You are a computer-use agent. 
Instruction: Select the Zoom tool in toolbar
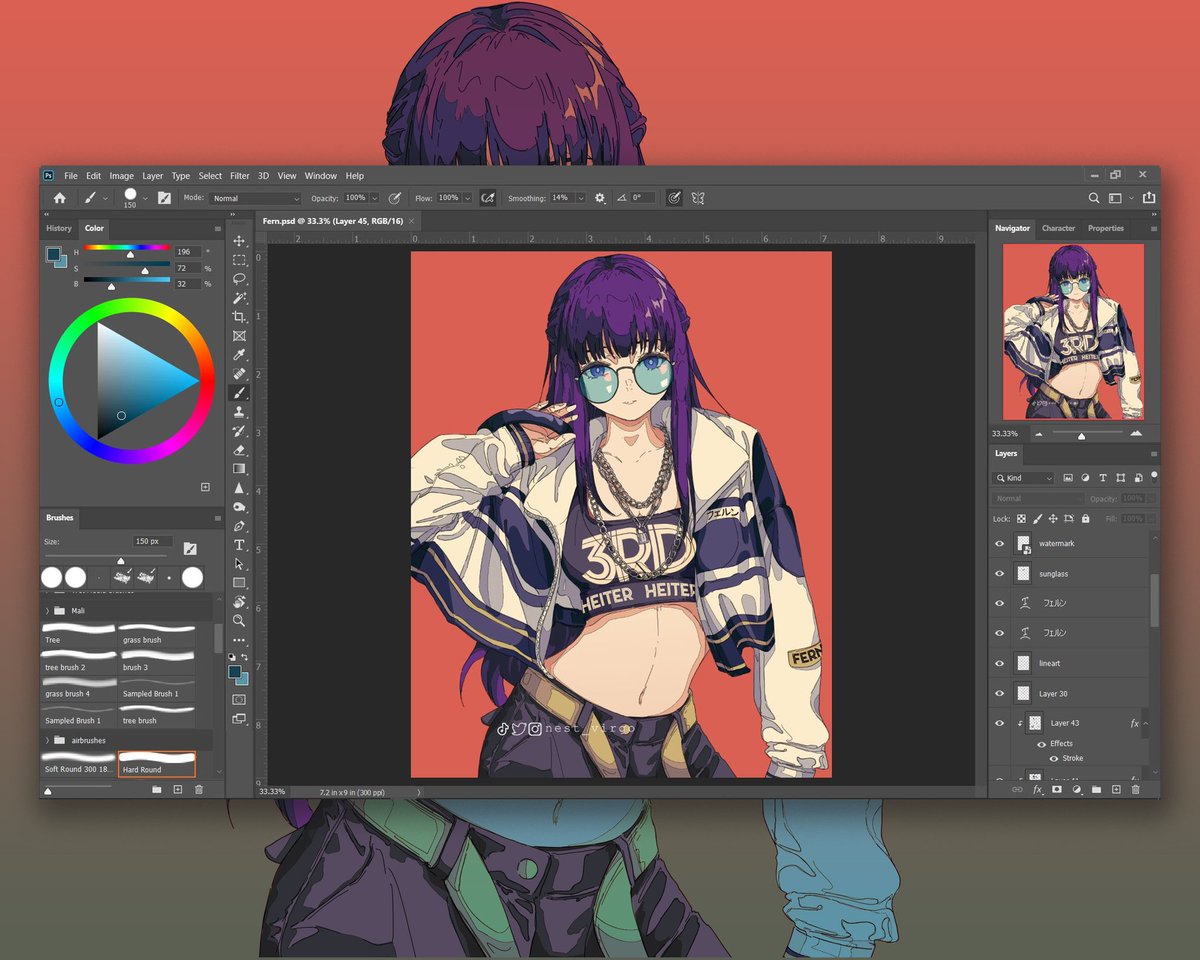(x=239, y=621)
